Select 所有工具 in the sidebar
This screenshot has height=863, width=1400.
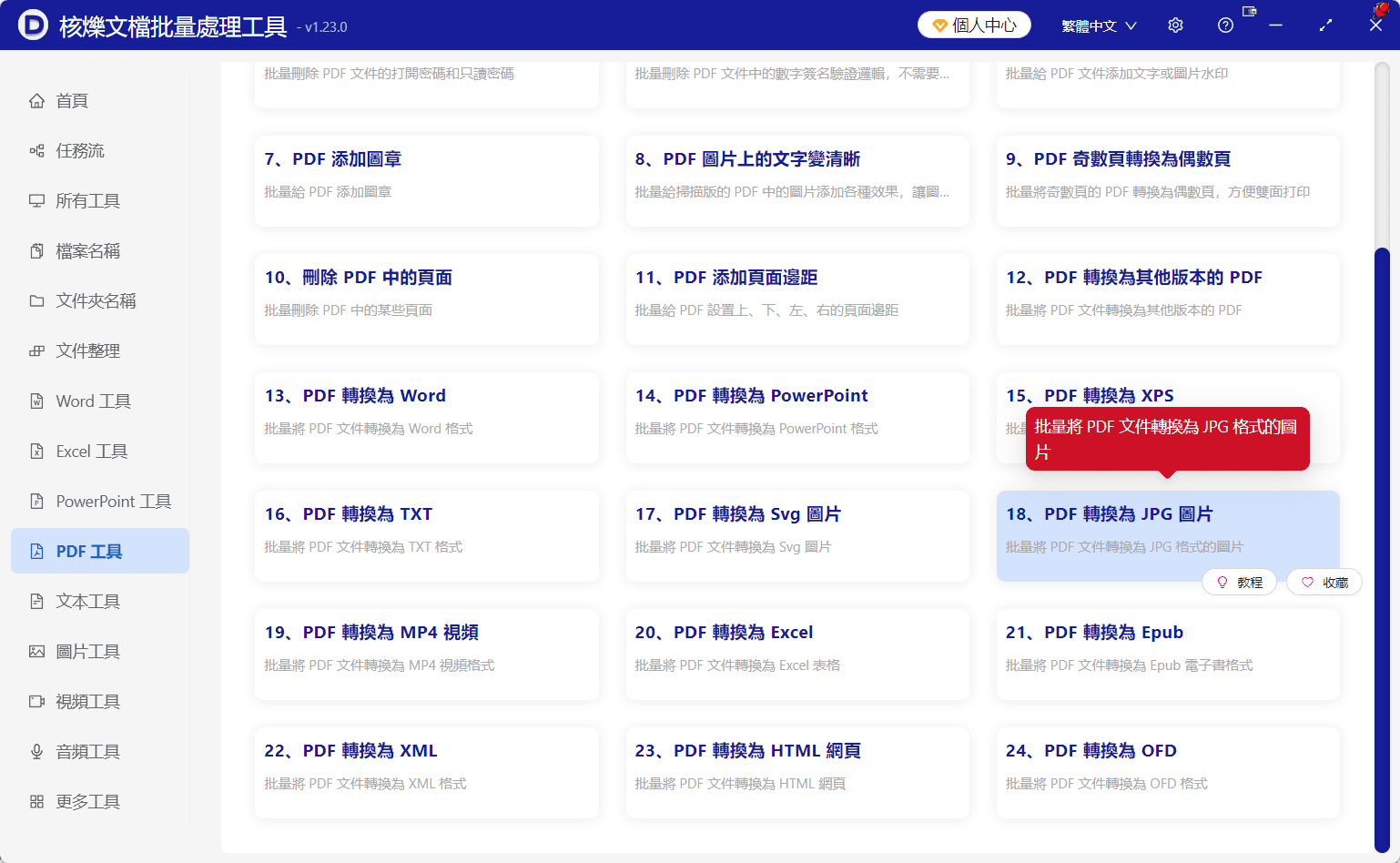pos(100,201)
